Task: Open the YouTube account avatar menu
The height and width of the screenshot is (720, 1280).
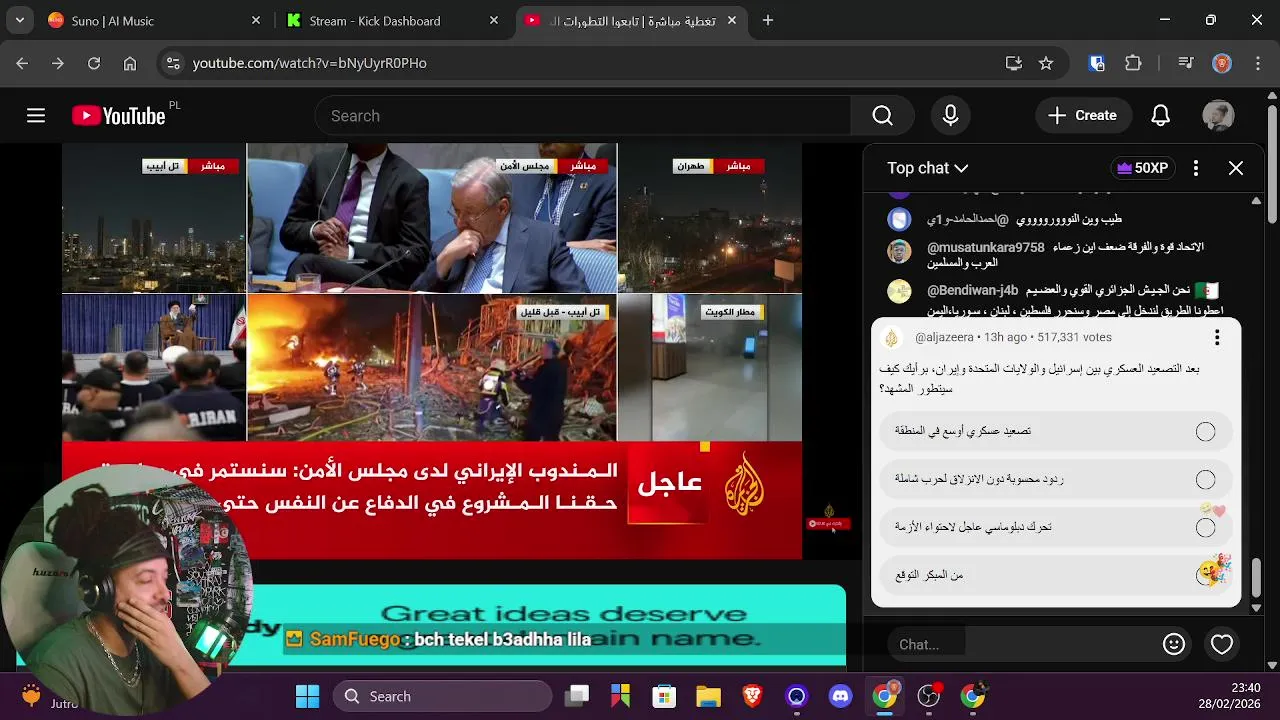Action: (1218, 116)
